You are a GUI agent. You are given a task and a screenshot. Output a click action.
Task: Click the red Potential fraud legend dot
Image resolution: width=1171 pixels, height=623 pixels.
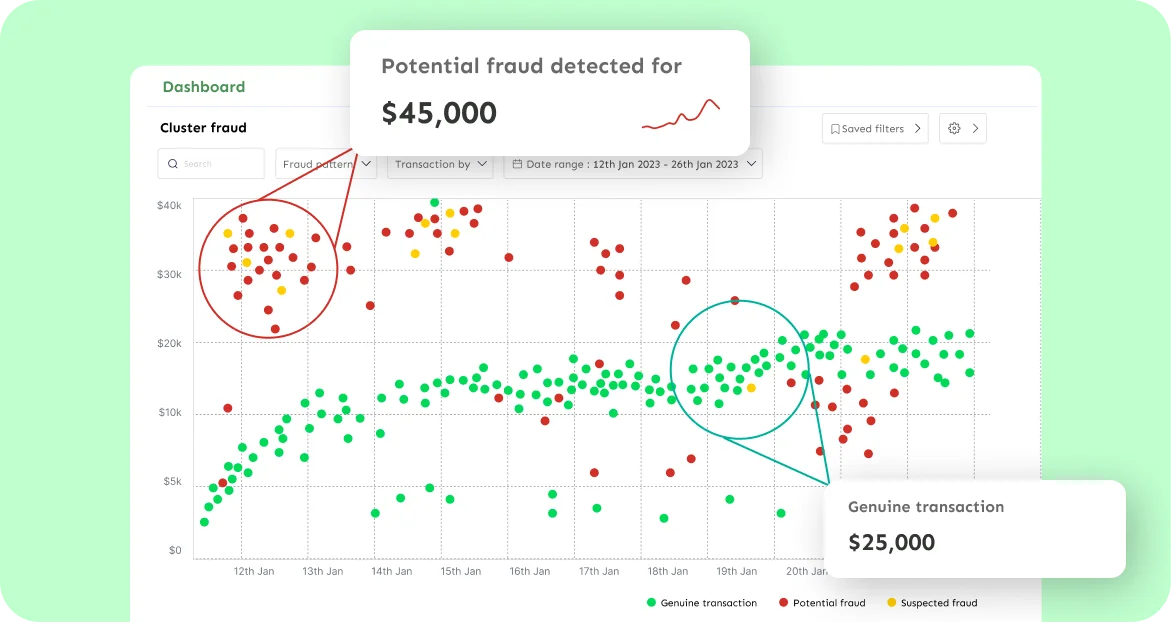coord(783,603)
